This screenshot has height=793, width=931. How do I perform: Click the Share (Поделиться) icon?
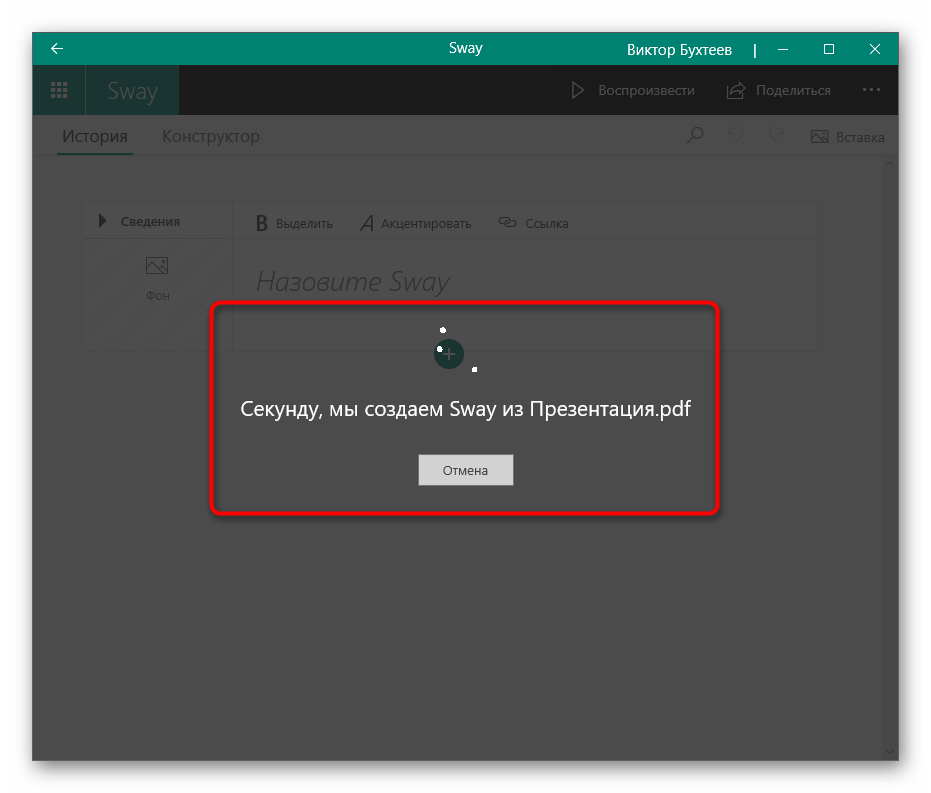[x=736, y=90]
